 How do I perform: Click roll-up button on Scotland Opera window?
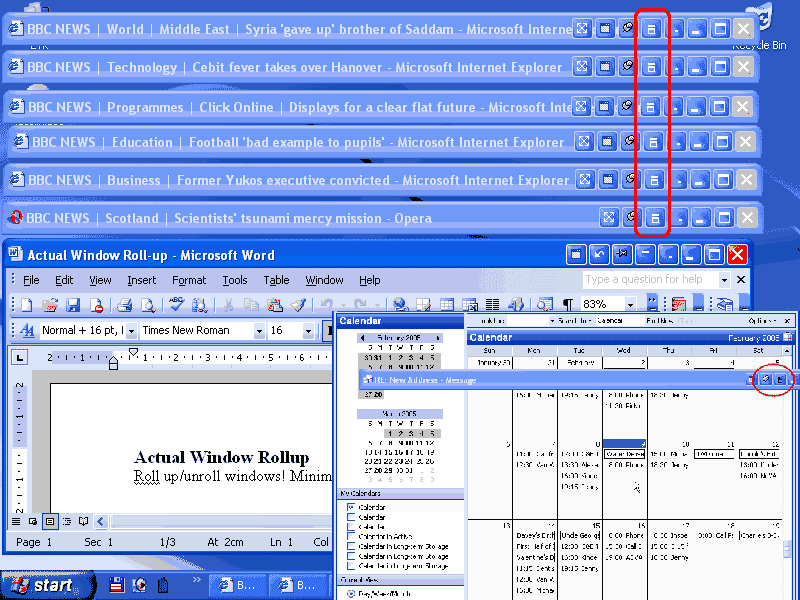[655, 218]
